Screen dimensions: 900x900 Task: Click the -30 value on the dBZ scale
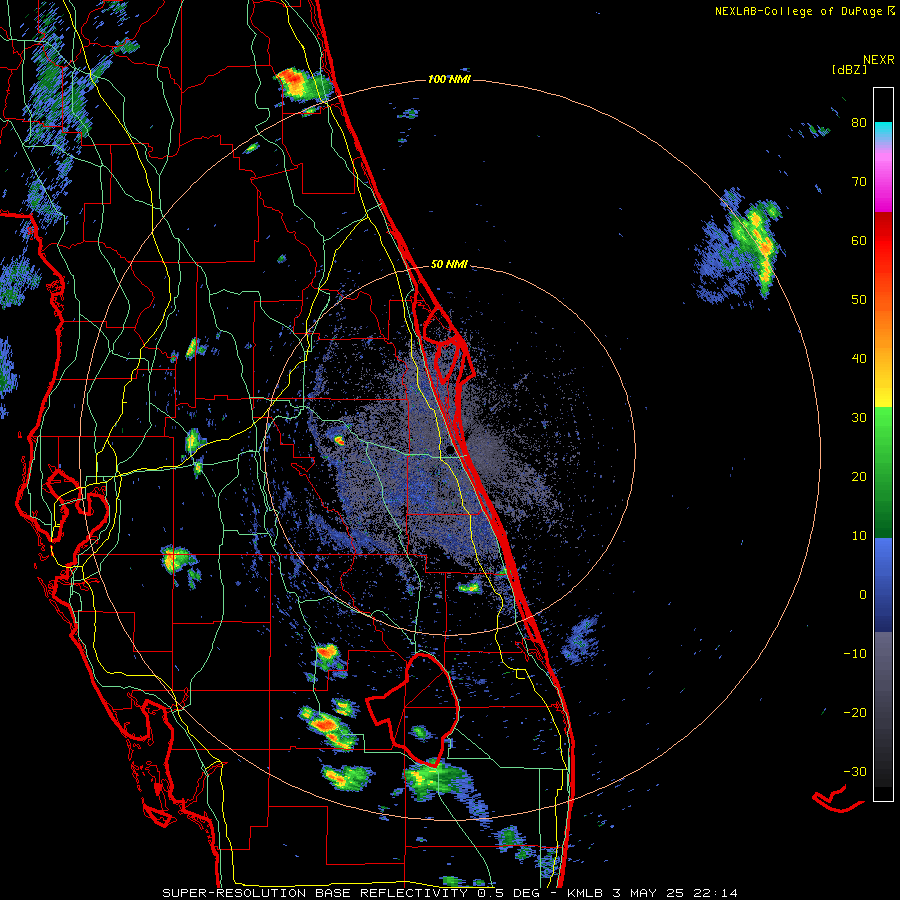coord(855,772)
